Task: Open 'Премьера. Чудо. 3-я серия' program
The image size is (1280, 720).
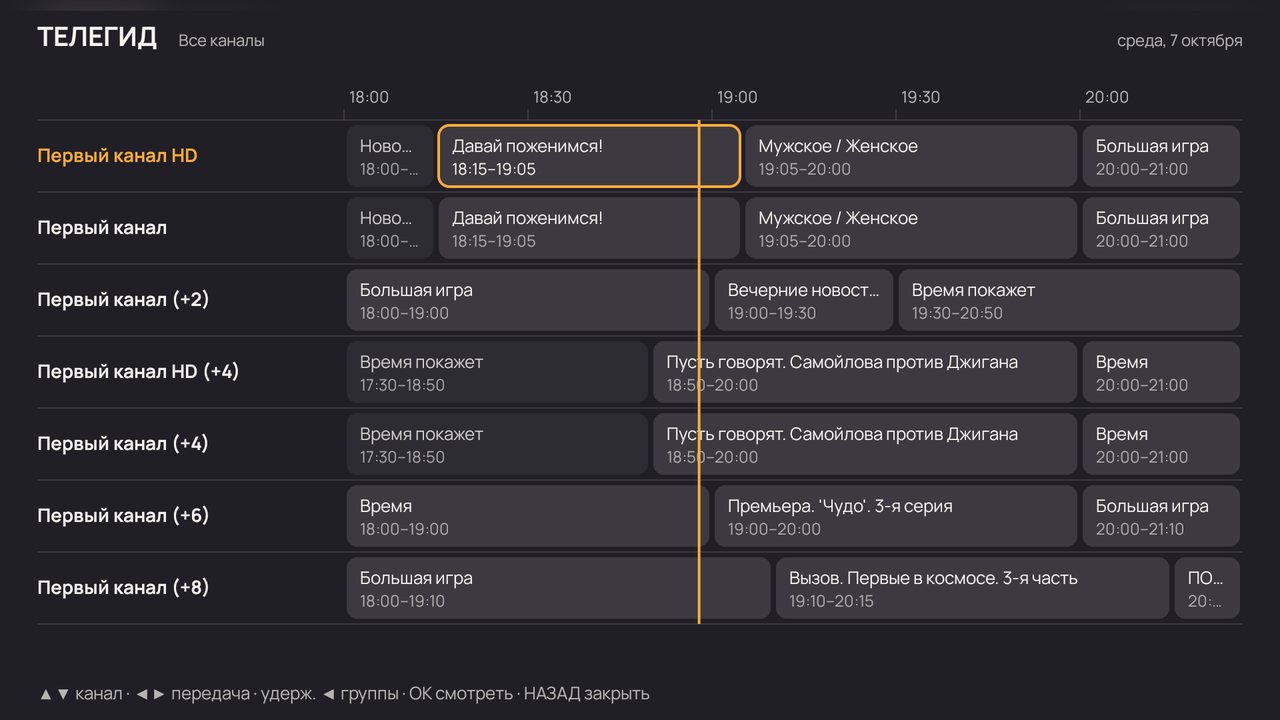Action: click(895, 516)
